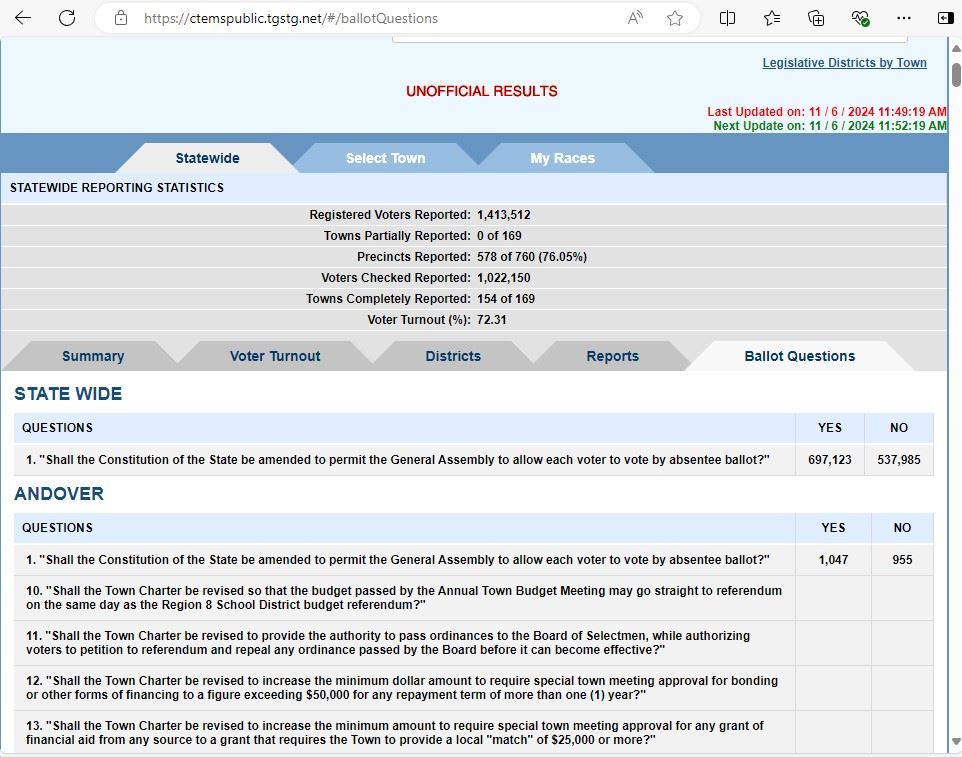The width and height of the screenshot is (962, 757).
Task: Add page to Collections
Action: [x=815, y=17]
